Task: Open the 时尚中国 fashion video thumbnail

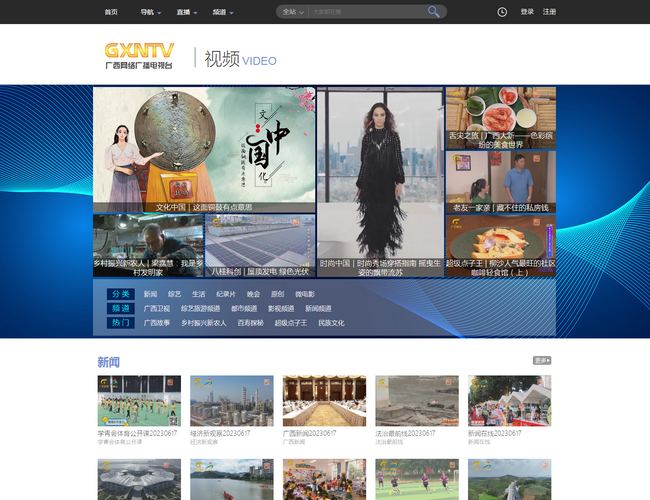Action: point(380,180)
